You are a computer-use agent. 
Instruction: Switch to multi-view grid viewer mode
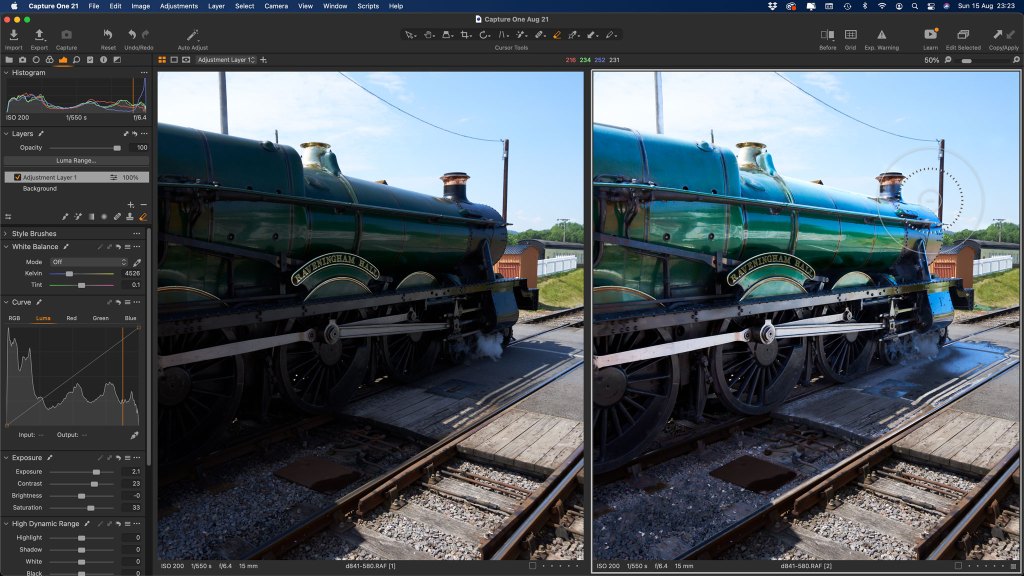[161, 60]
